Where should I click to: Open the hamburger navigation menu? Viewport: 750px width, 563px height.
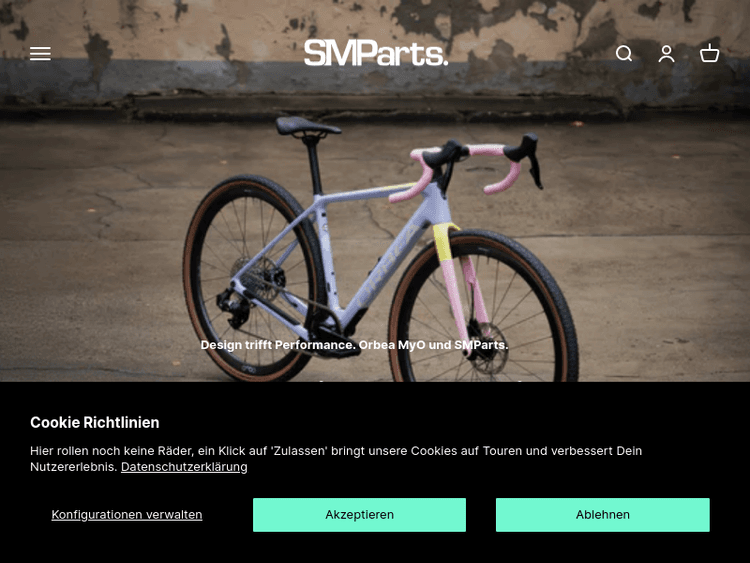tap(40, 54)
